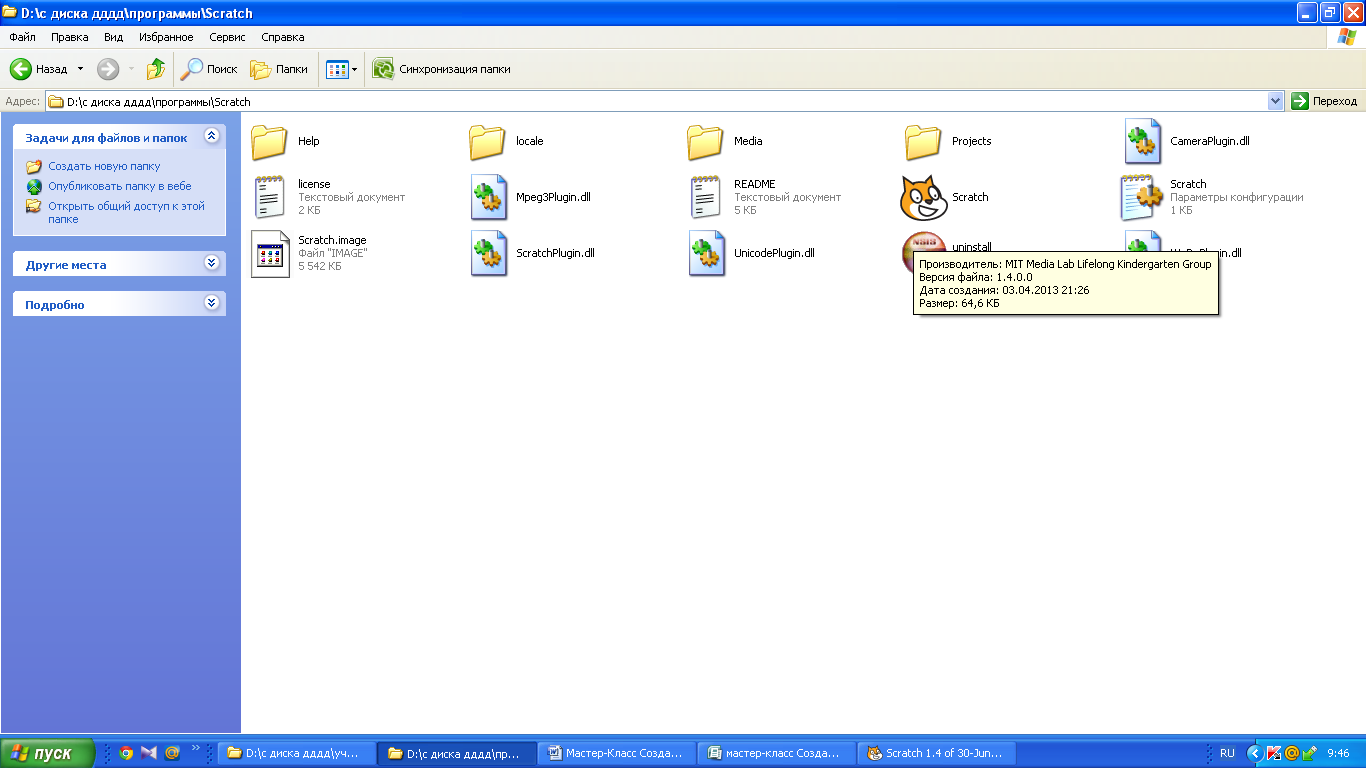
Task: Select the license text document icon
Action: point(270,198)
